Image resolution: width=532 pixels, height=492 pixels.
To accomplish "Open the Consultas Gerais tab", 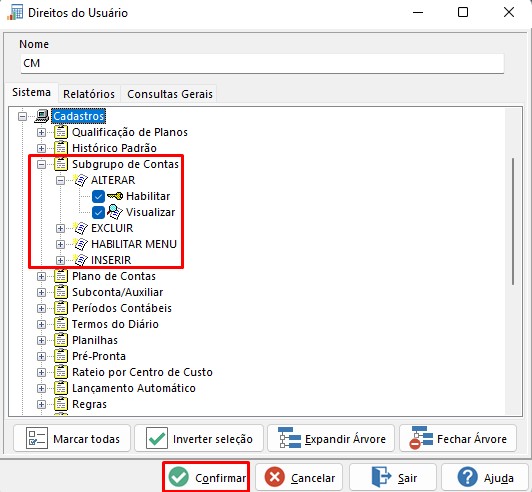I will (x=170, y=94).
